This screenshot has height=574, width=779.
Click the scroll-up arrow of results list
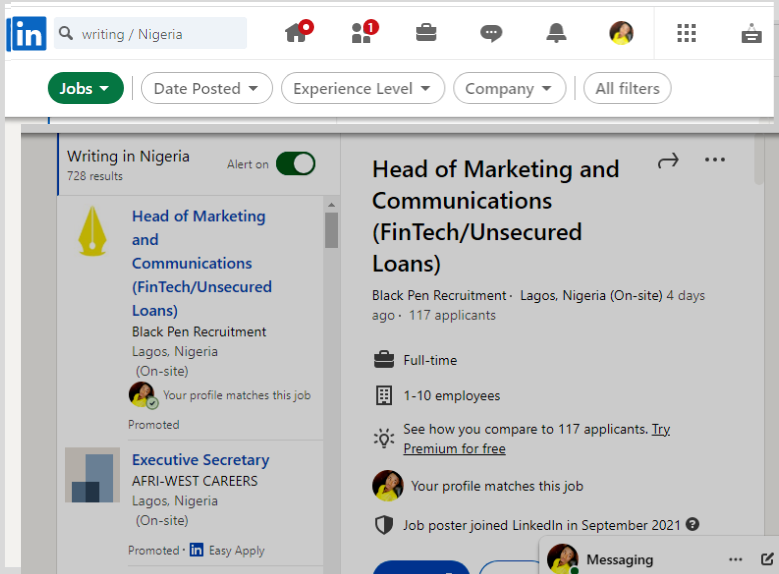pyautogui.click(x=331, y=205)
